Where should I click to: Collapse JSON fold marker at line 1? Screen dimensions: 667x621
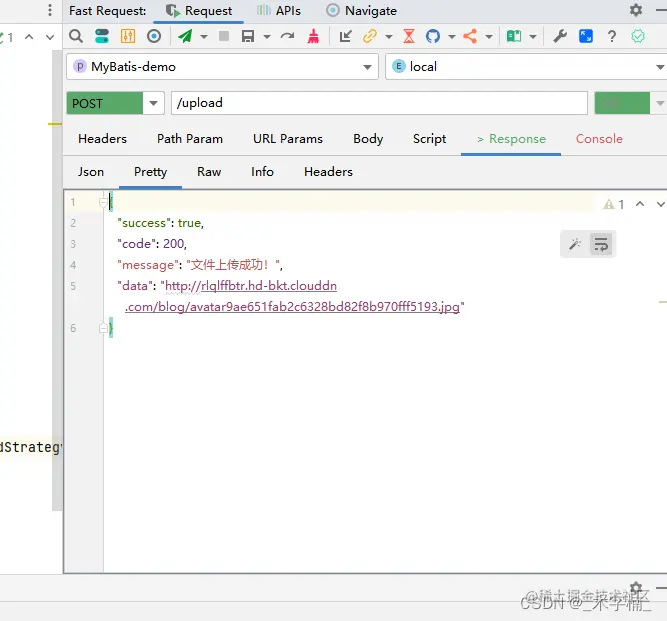point(103,202)
